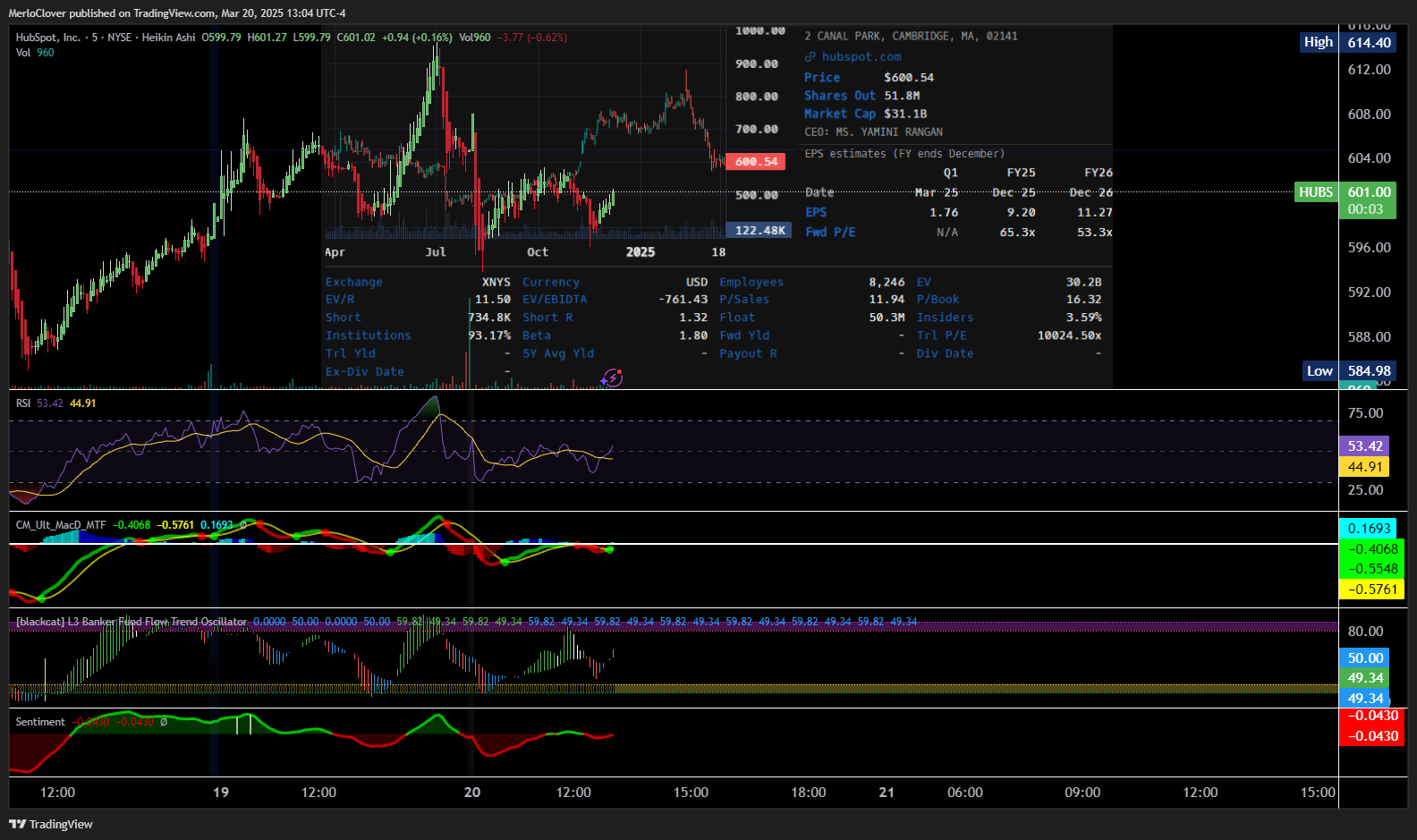Image resolution: width=1417 pixels, height=840 pixels.
Task: Click the blue oscillator tag 50.00
Action: pyautogui.click(x=1365, y=658)
